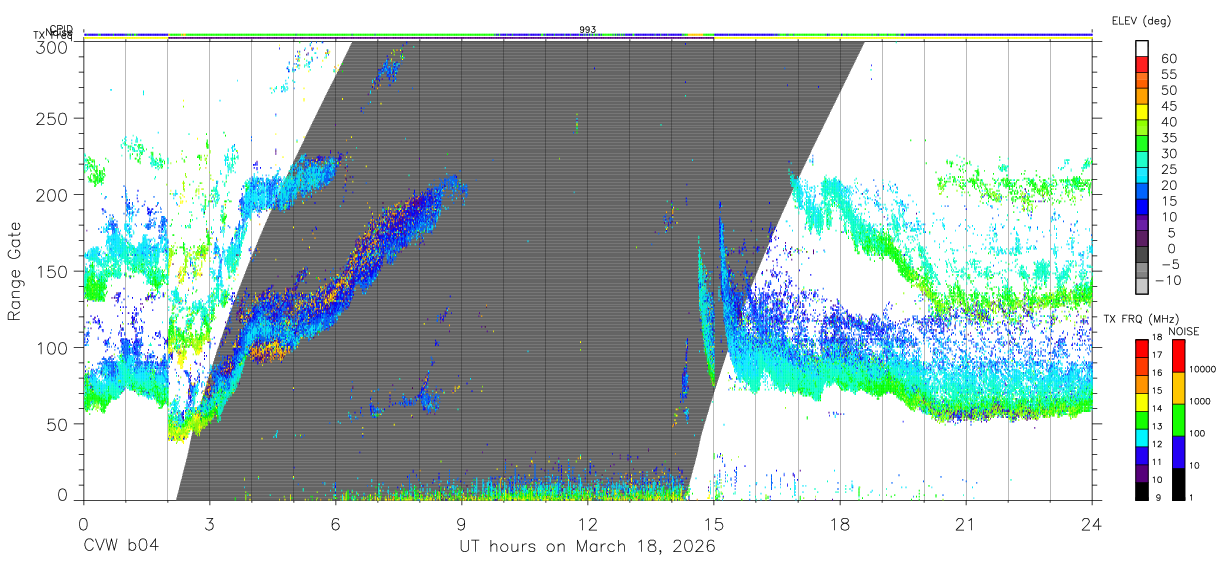This screenshot has width=1228, height=567.
Task: Click the "30" label in ELEV legend
Action: 1168,153
